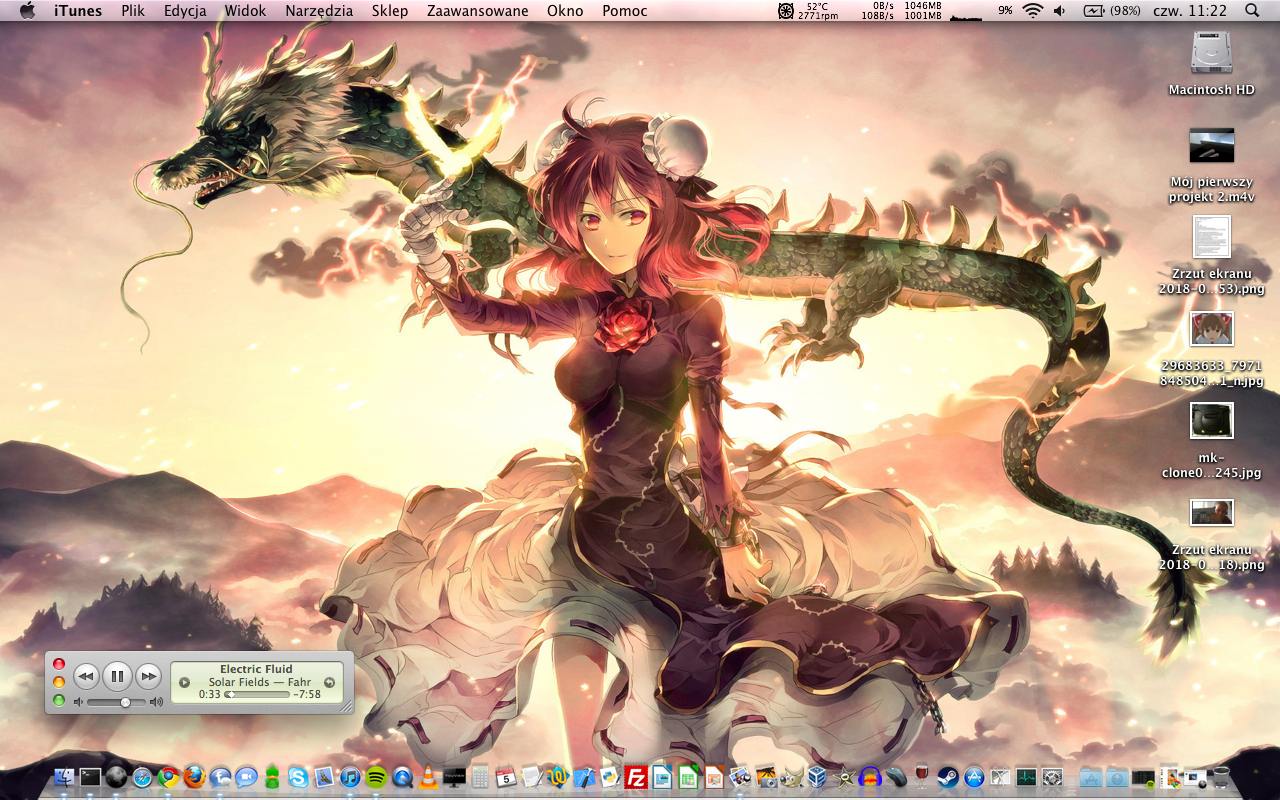Open Audacity from the Dock
Image resolution: width=1280 pixels, height=800 pixels.
[x=870, y=777]
